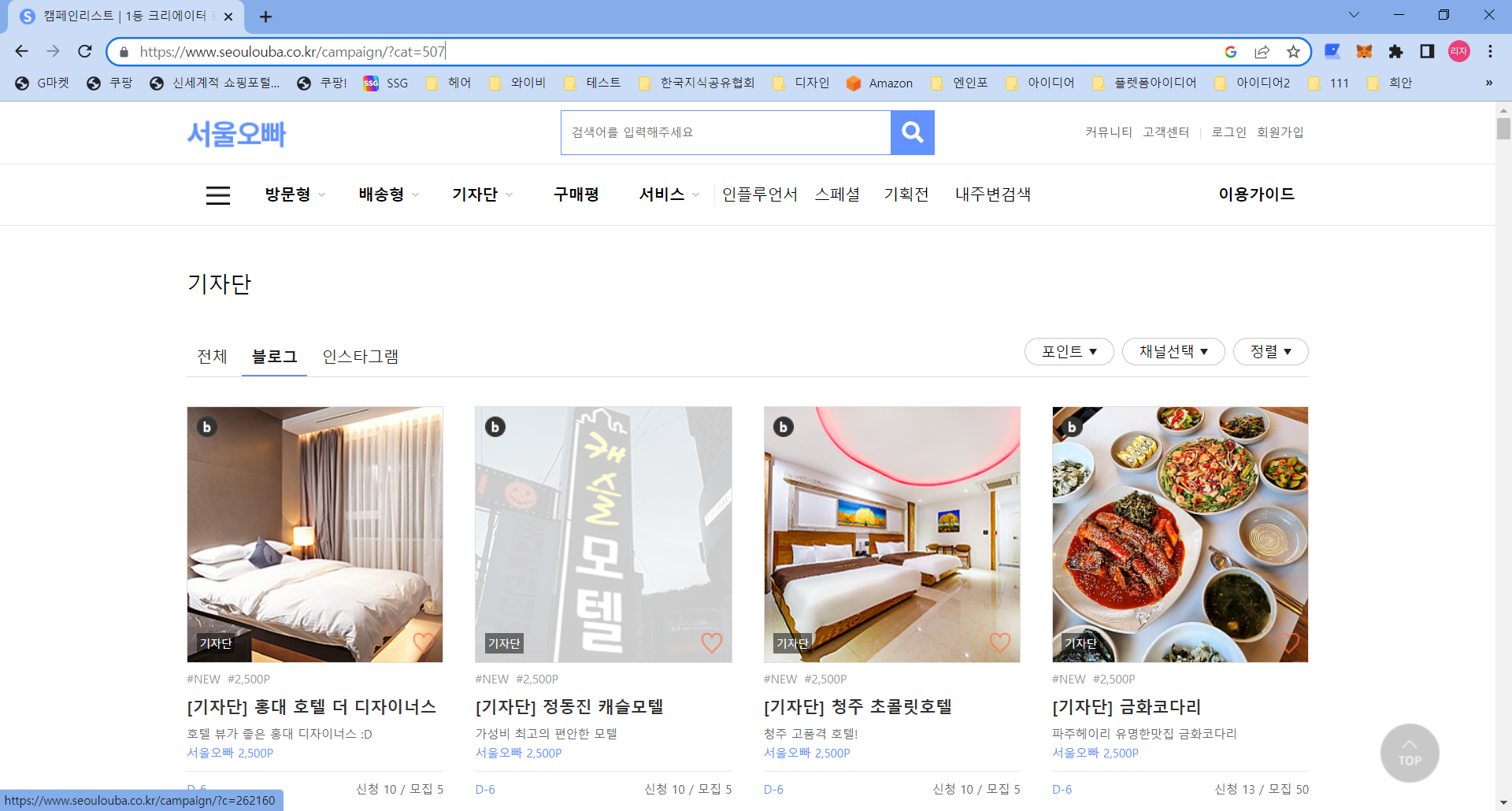Open the 커뮤니티 link
Image resolution: width=1512 pixels, height=811 pixels.
[x=1108, y=132]
